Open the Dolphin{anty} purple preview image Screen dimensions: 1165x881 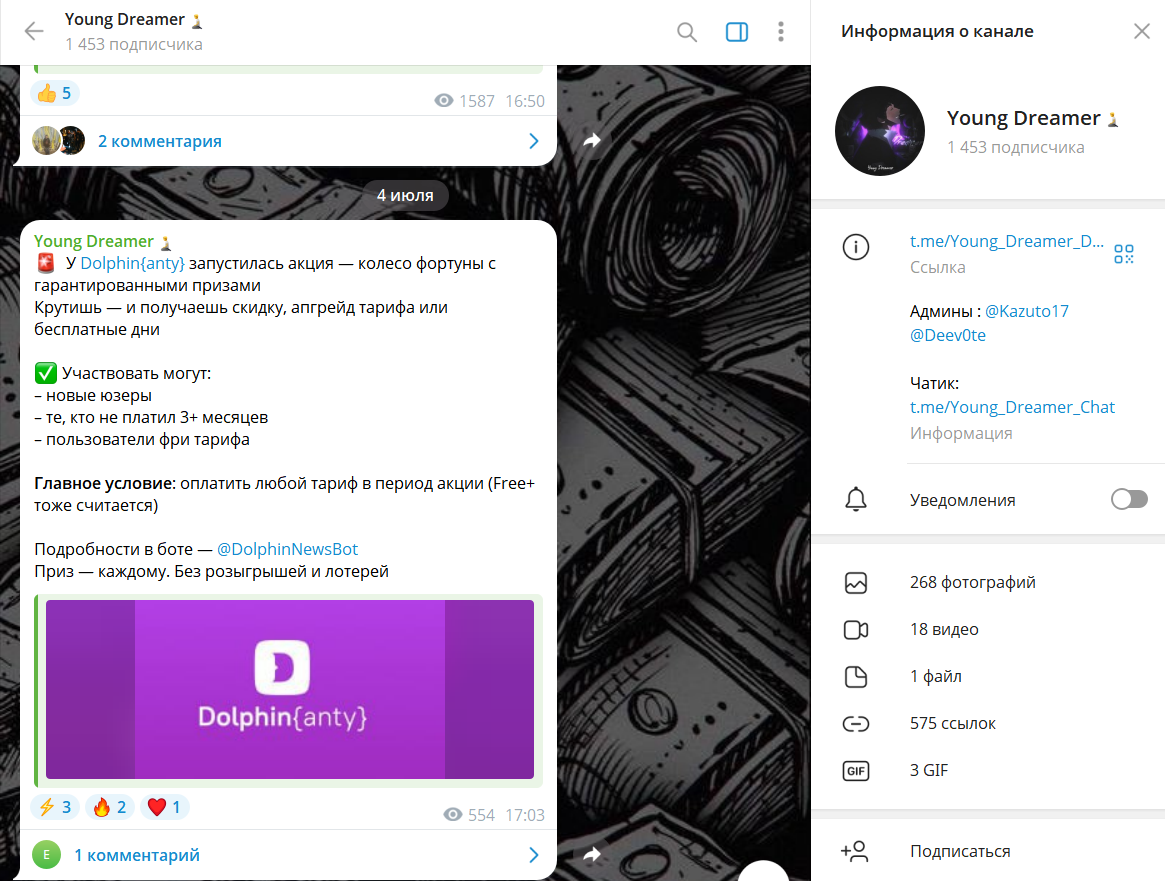[290, 689]
